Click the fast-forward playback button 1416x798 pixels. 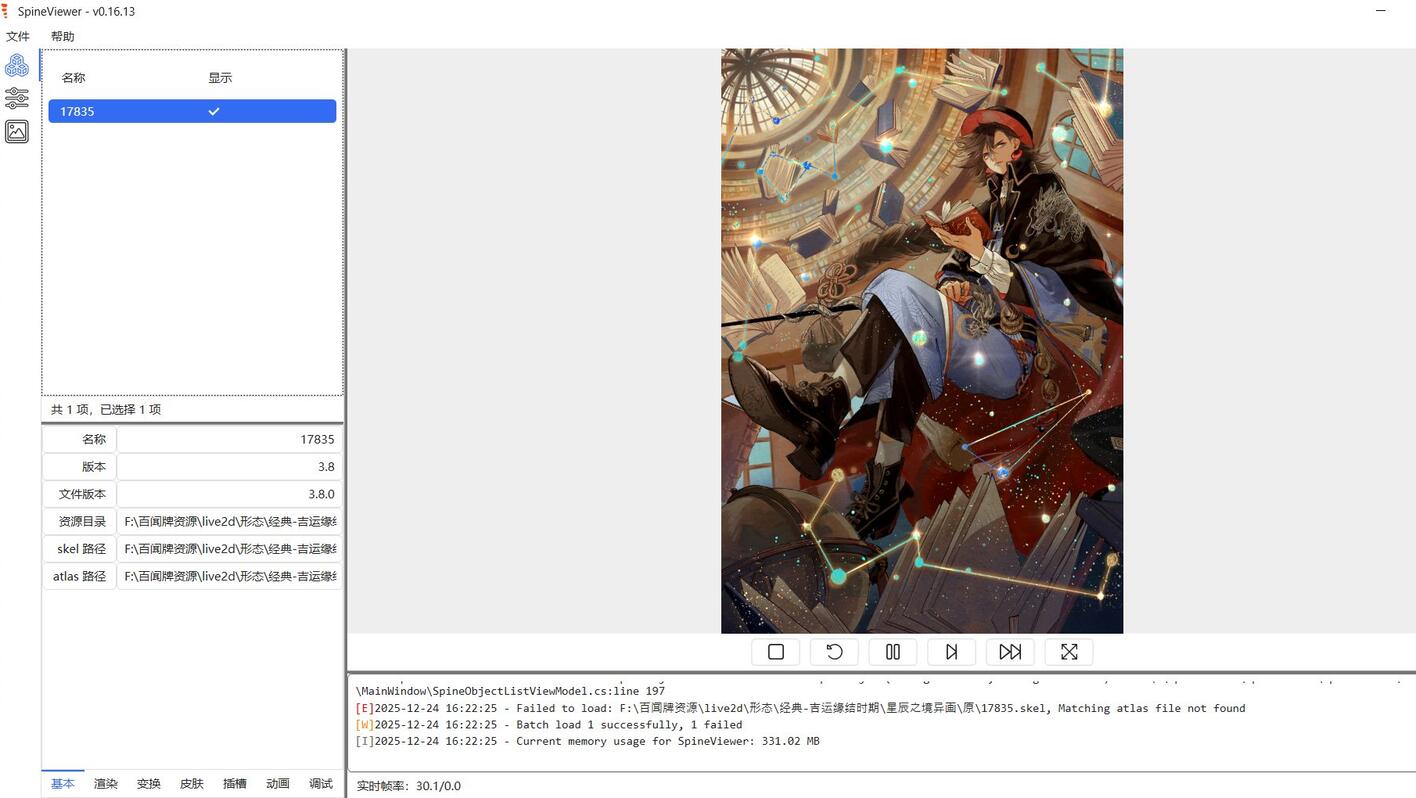[1010, 652]
